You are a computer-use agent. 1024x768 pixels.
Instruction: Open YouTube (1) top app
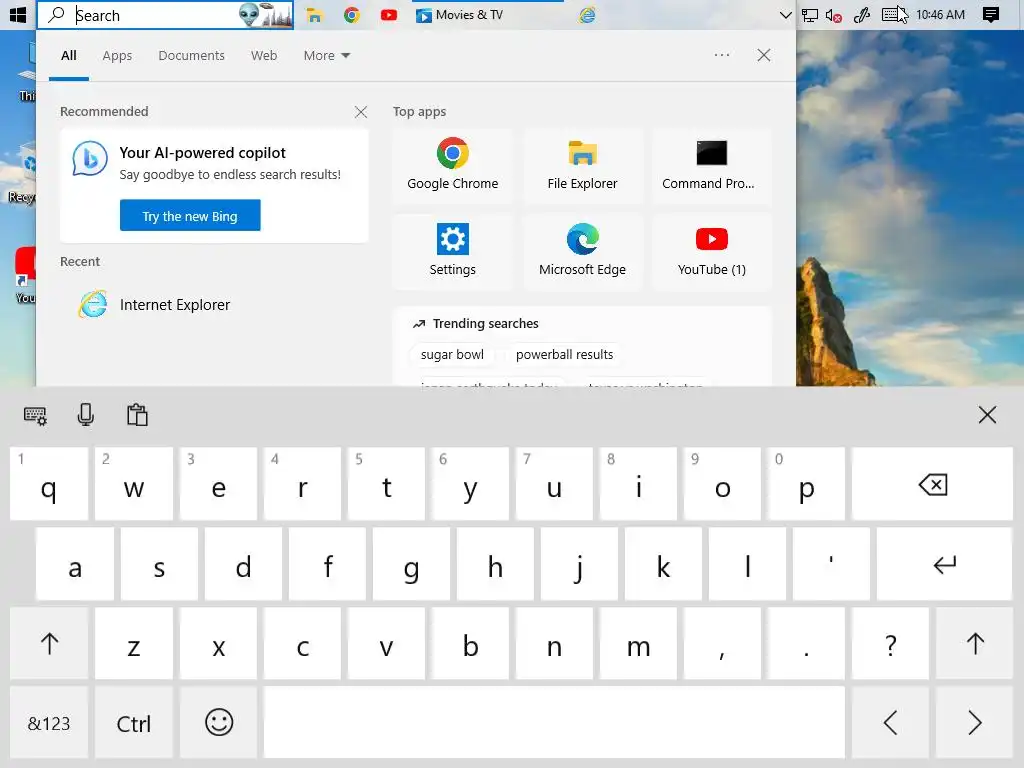(711, 251)
